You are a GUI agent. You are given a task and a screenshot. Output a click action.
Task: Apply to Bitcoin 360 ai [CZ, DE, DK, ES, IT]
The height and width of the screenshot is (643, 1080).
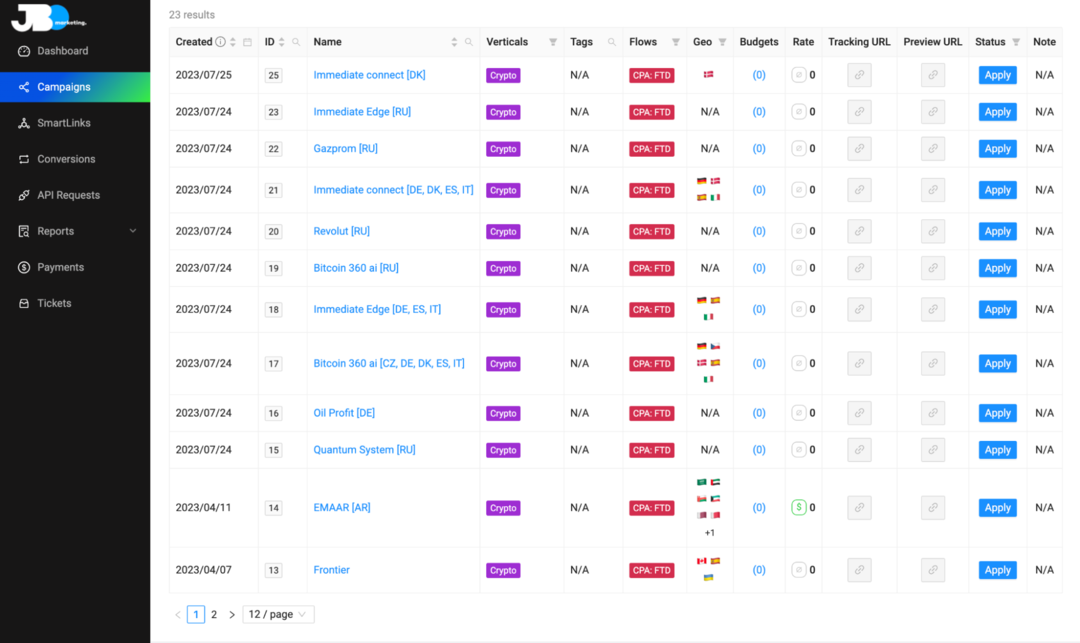click(997, 363)
